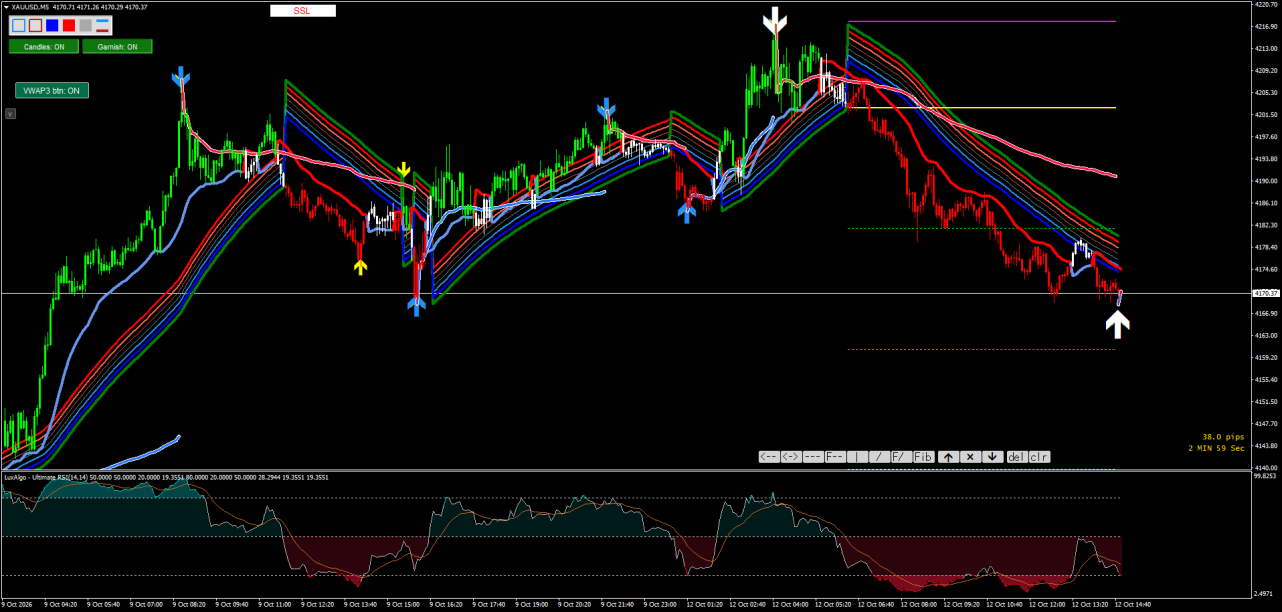Click the XAUUSD,M5 symbol title text

click(x=31, y=7)
